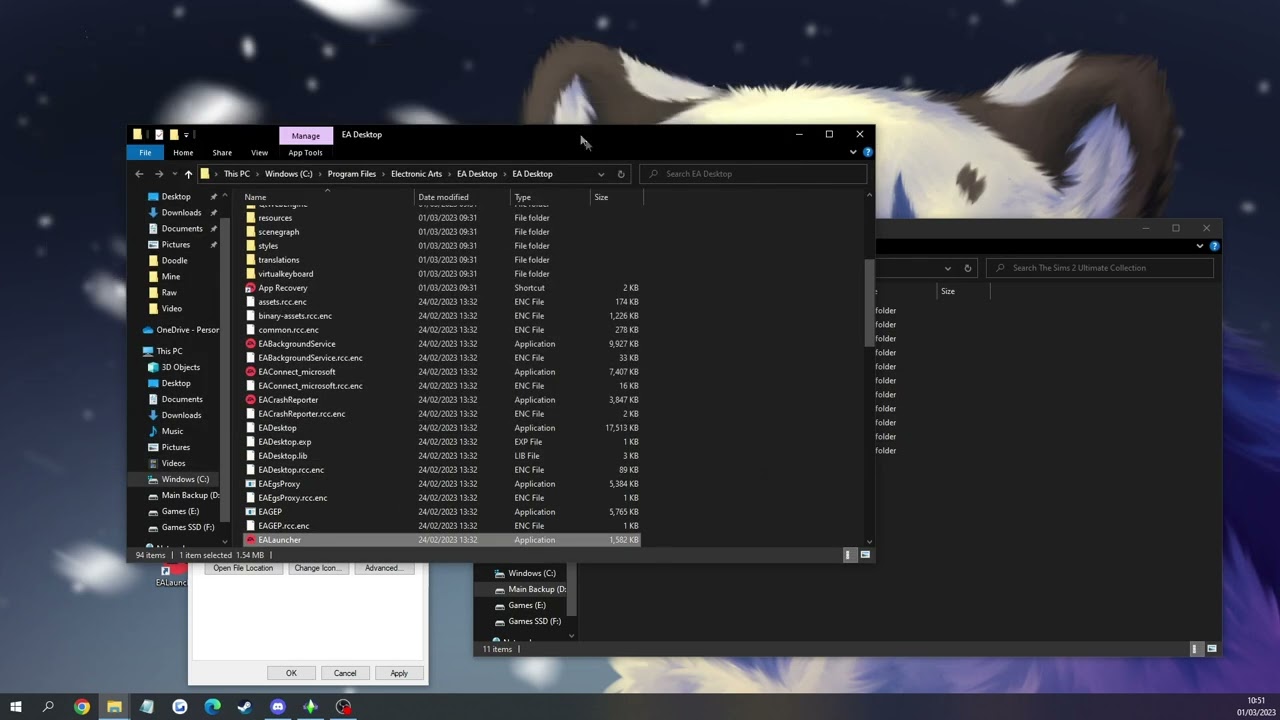Go back with the Back arrow
1280x720 pixels.
click(139, 174)
